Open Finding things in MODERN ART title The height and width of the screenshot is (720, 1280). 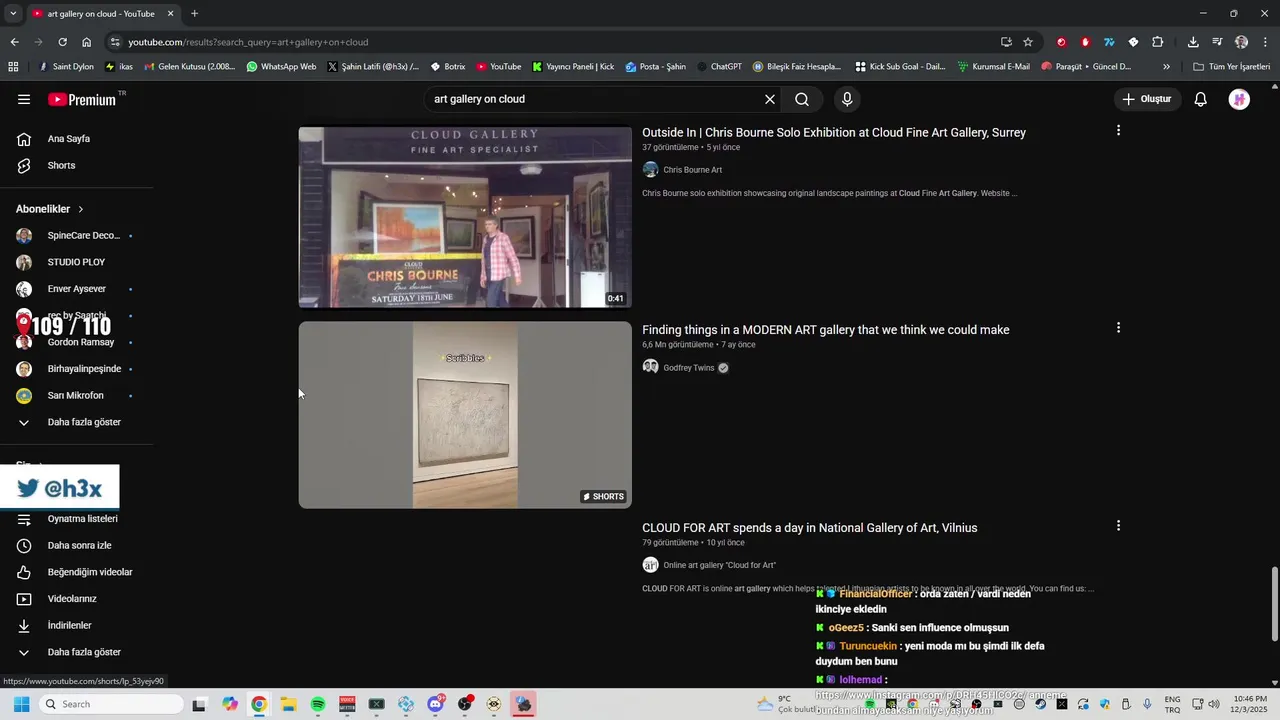tap(826, 330)
